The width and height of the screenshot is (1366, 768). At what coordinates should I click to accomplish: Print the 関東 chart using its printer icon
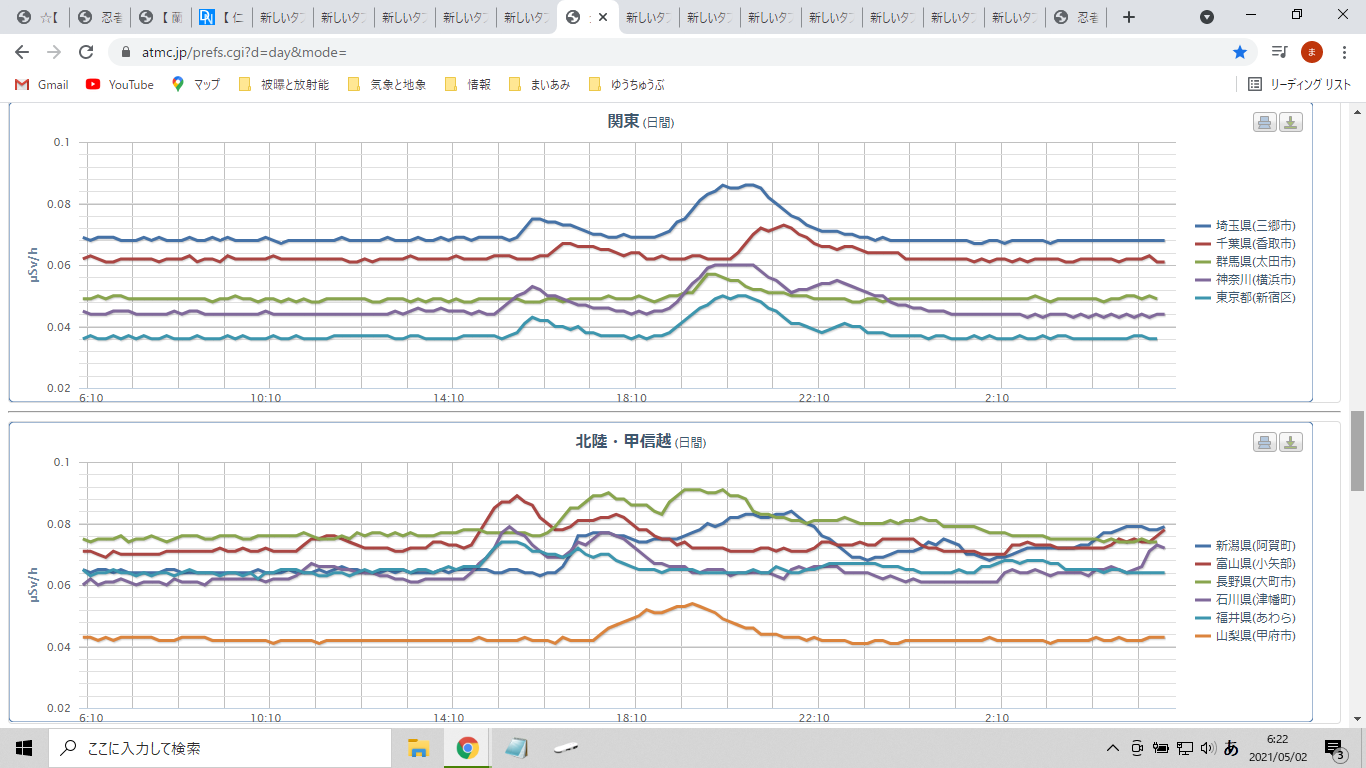1265,122
